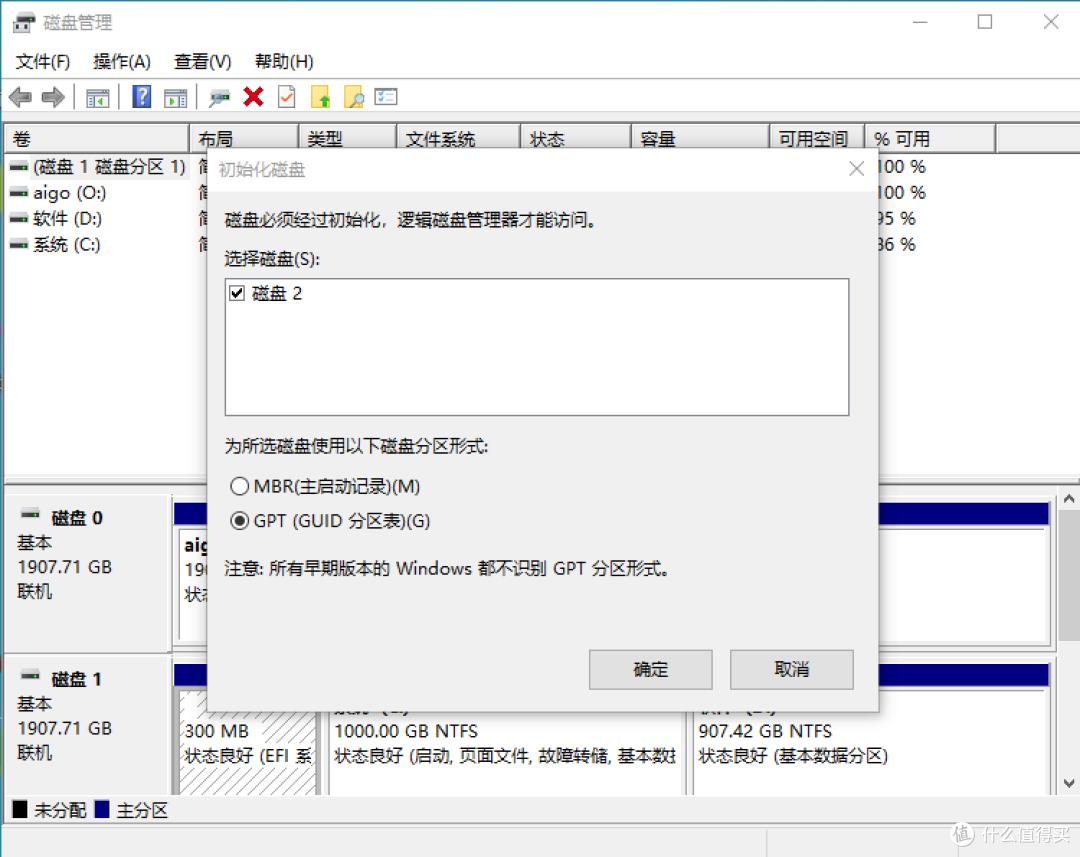
Task: Click 取消 button in initialize dialog
Action: click(791, 669)
